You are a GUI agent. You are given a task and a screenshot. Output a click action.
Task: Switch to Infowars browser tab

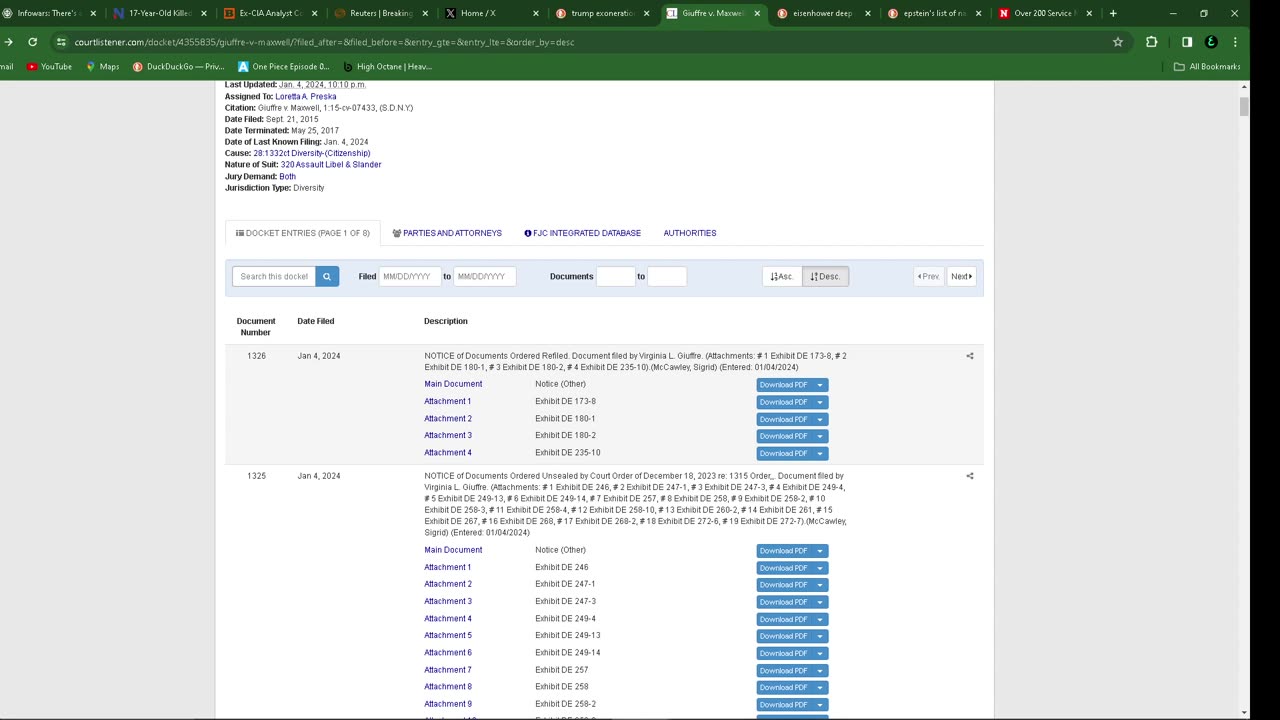[47, 13]
